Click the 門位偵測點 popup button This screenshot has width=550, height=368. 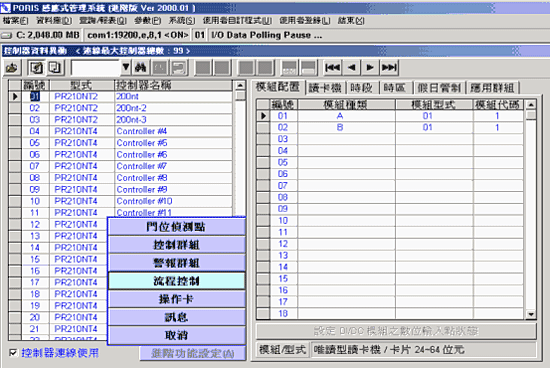point(176,227)
